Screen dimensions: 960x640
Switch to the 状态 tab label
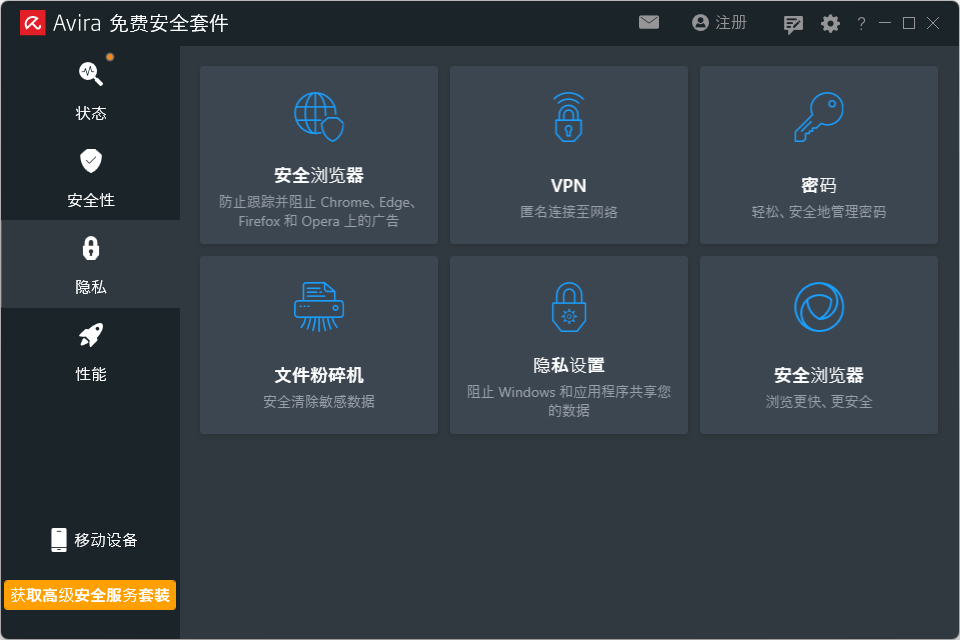[x=91, y=113]
